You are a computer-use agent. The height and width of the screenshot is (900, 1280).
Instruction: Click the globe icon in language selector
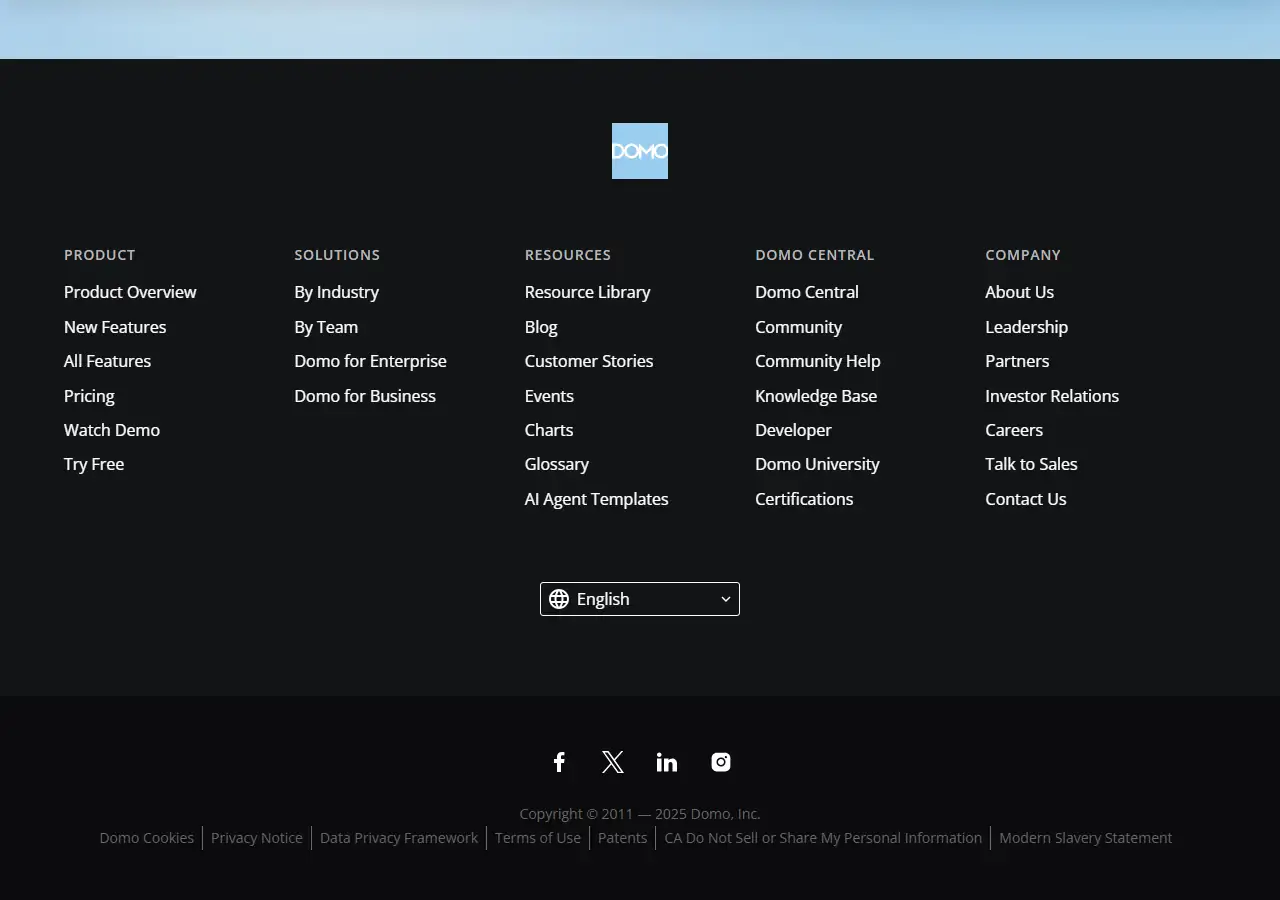tap(559, 599)
